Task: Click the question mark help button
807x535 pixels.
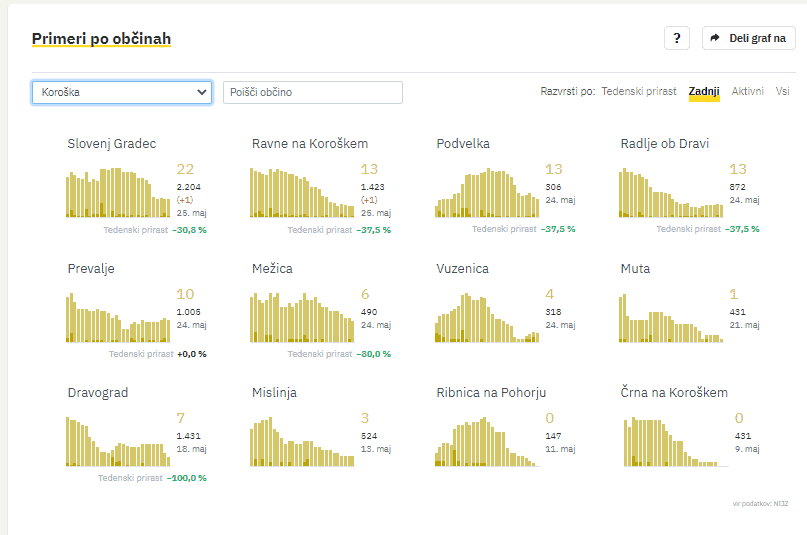Action: (x=677, y=38)
